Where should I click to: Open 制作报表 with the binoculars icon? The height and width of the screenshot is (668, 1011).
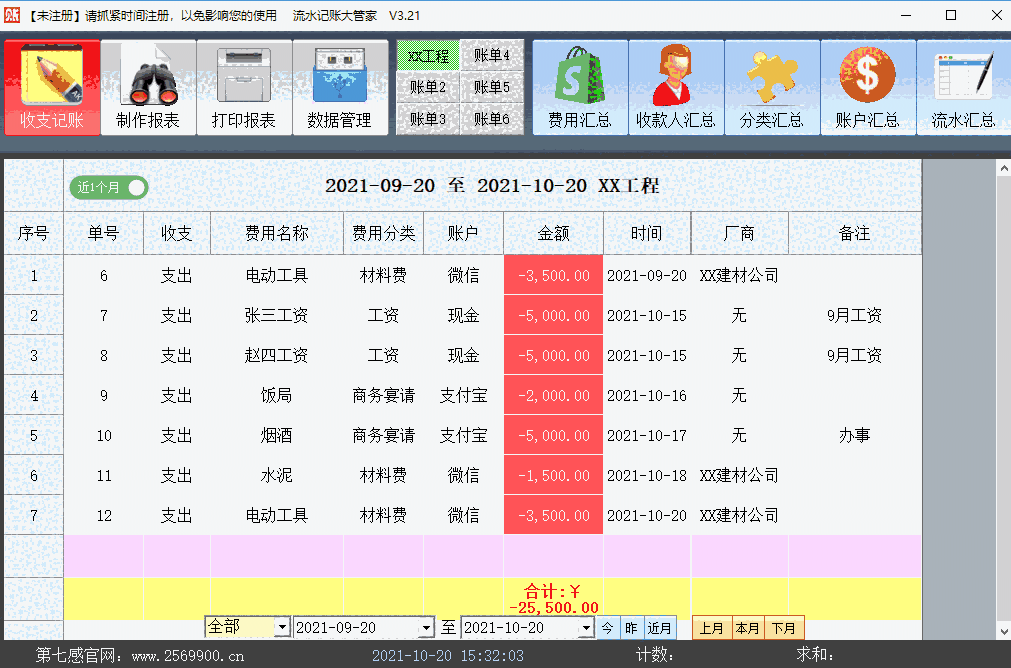[148, 87]
